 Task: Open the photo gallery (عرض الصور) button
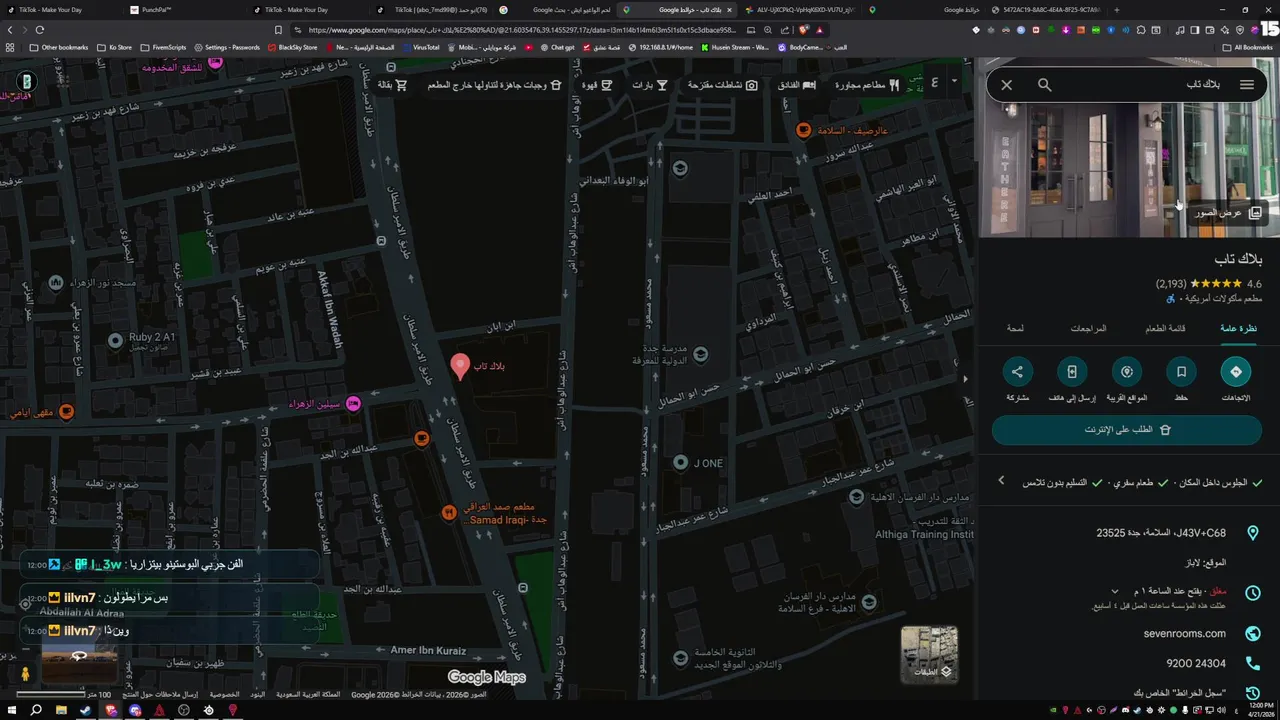tap(1229, 213)
